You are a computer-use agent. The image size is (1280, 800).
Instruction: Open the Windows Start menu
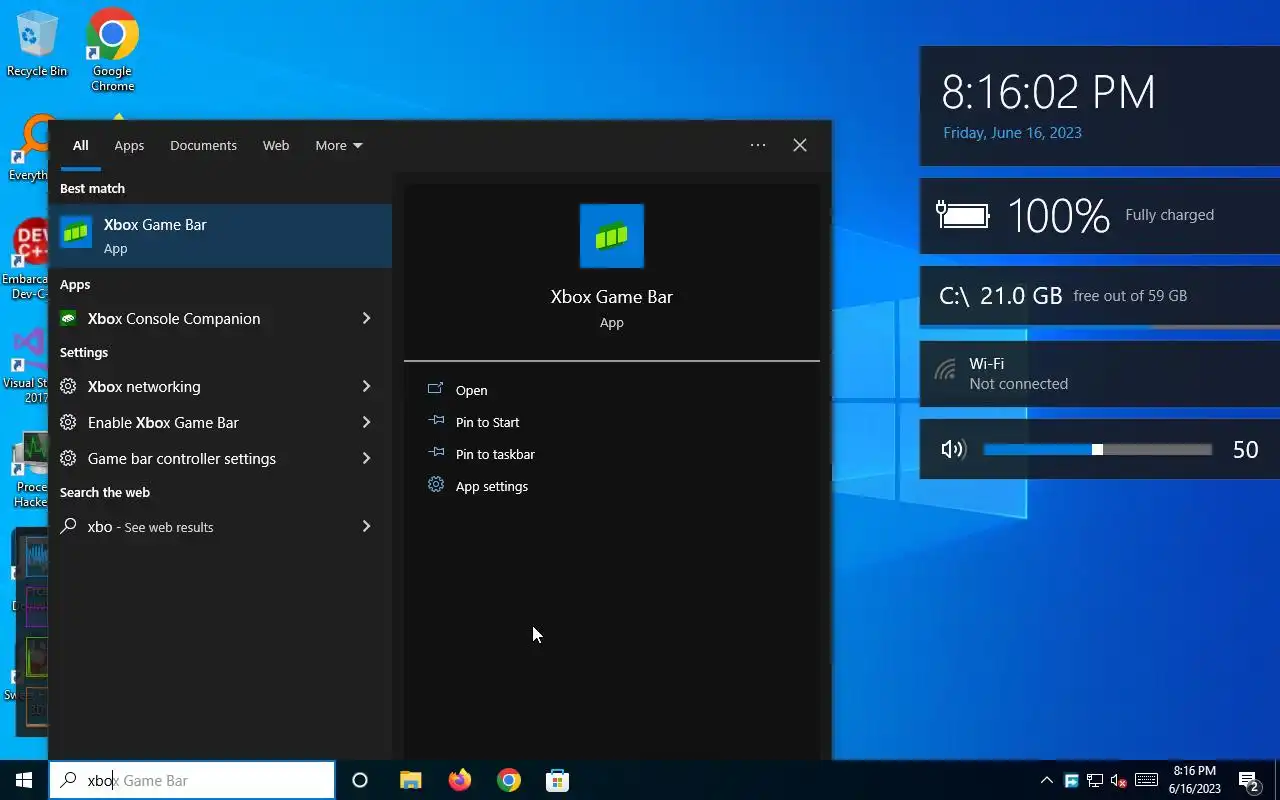24,780
